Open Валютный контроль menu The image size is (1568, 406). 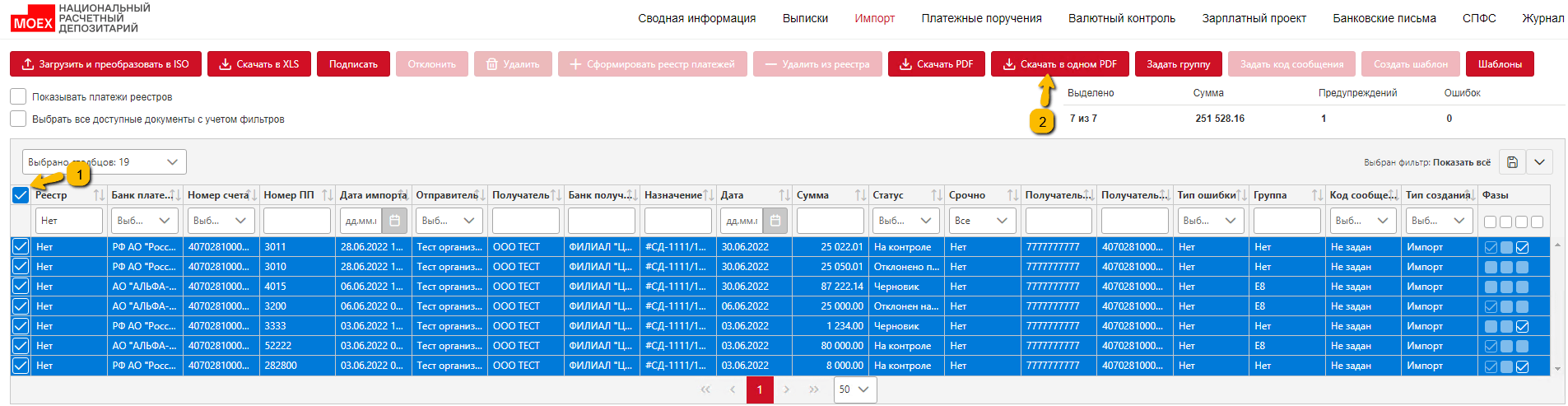1122,18
